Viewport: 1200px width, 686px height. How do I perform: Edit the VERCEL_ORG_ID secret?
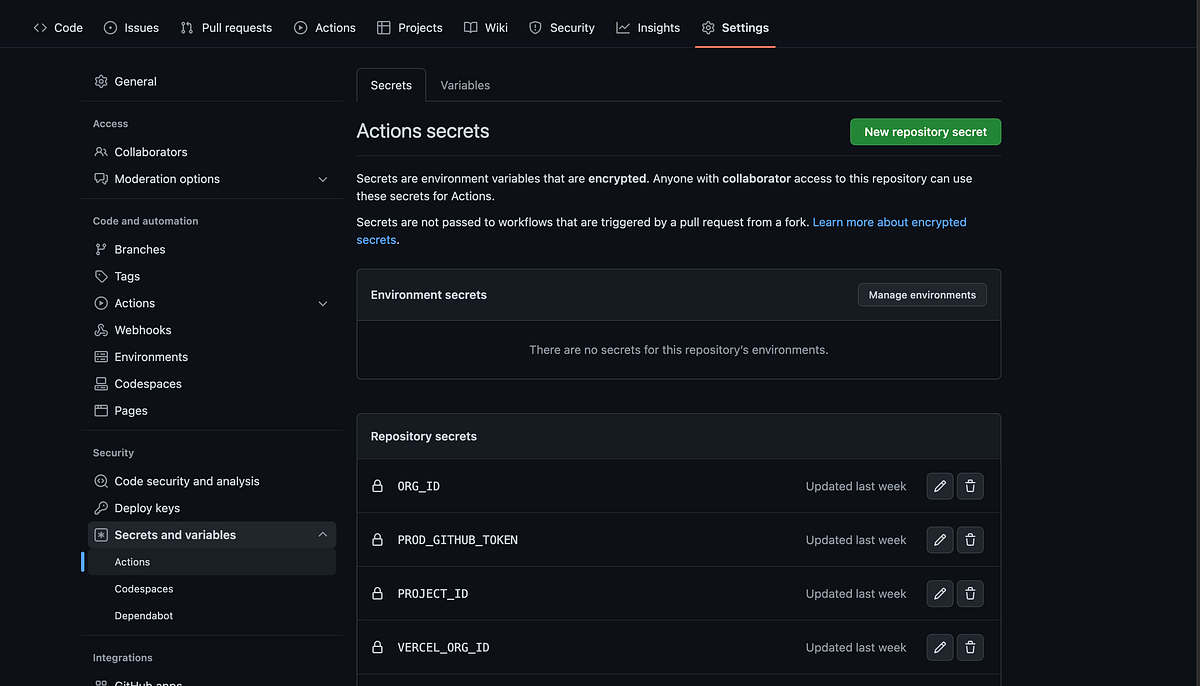939,647
